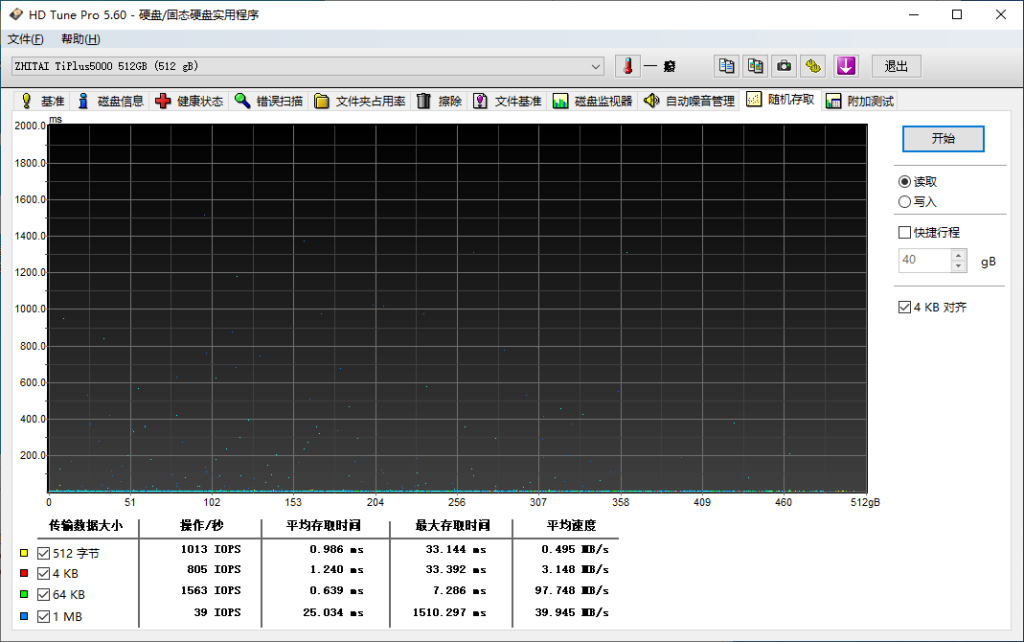Enable the 快捷行程 checkbox
Viewport: 1024px width, 642px height.
coord(904,233)
